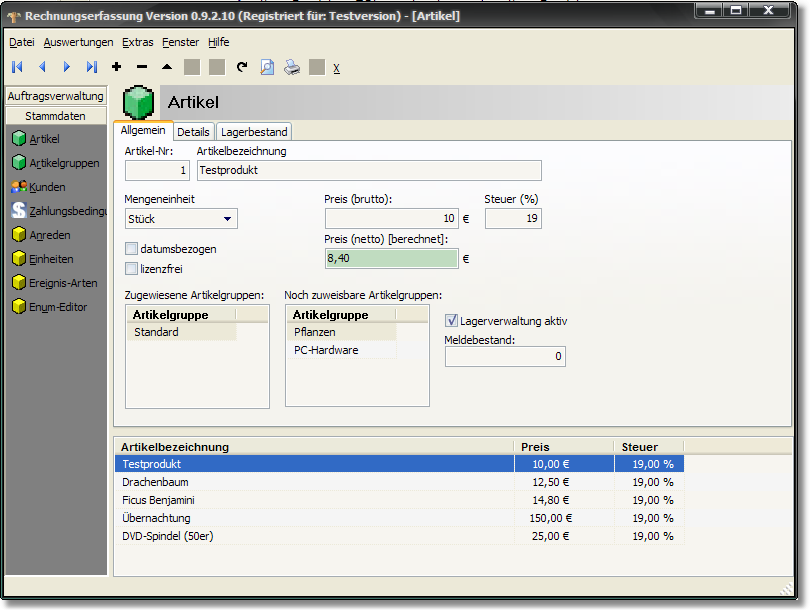Click Stammdaten panel button
Screen dimensions: 810x612
[56, 116]
